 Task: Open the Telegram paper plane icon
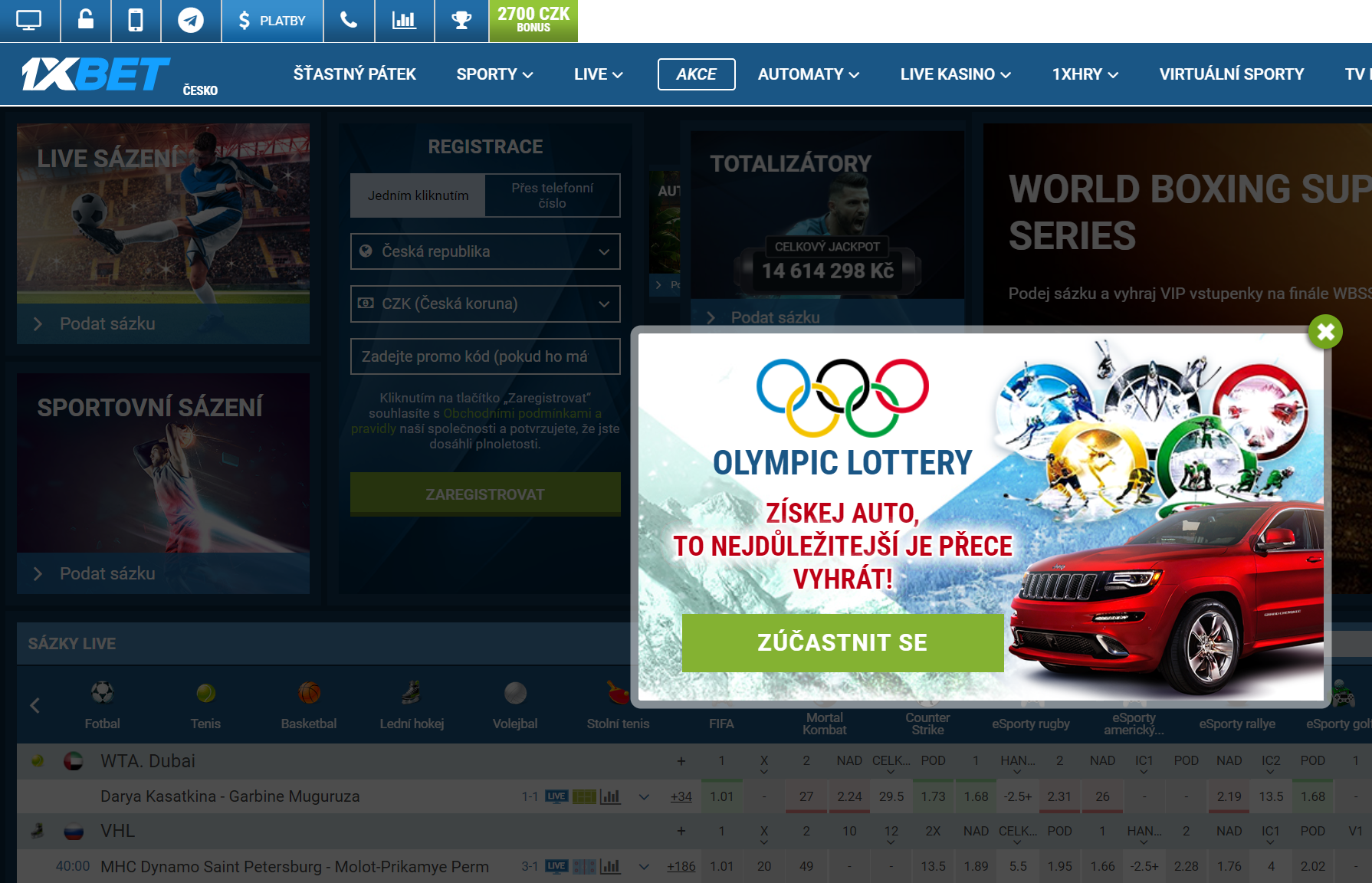coord(191,20)
